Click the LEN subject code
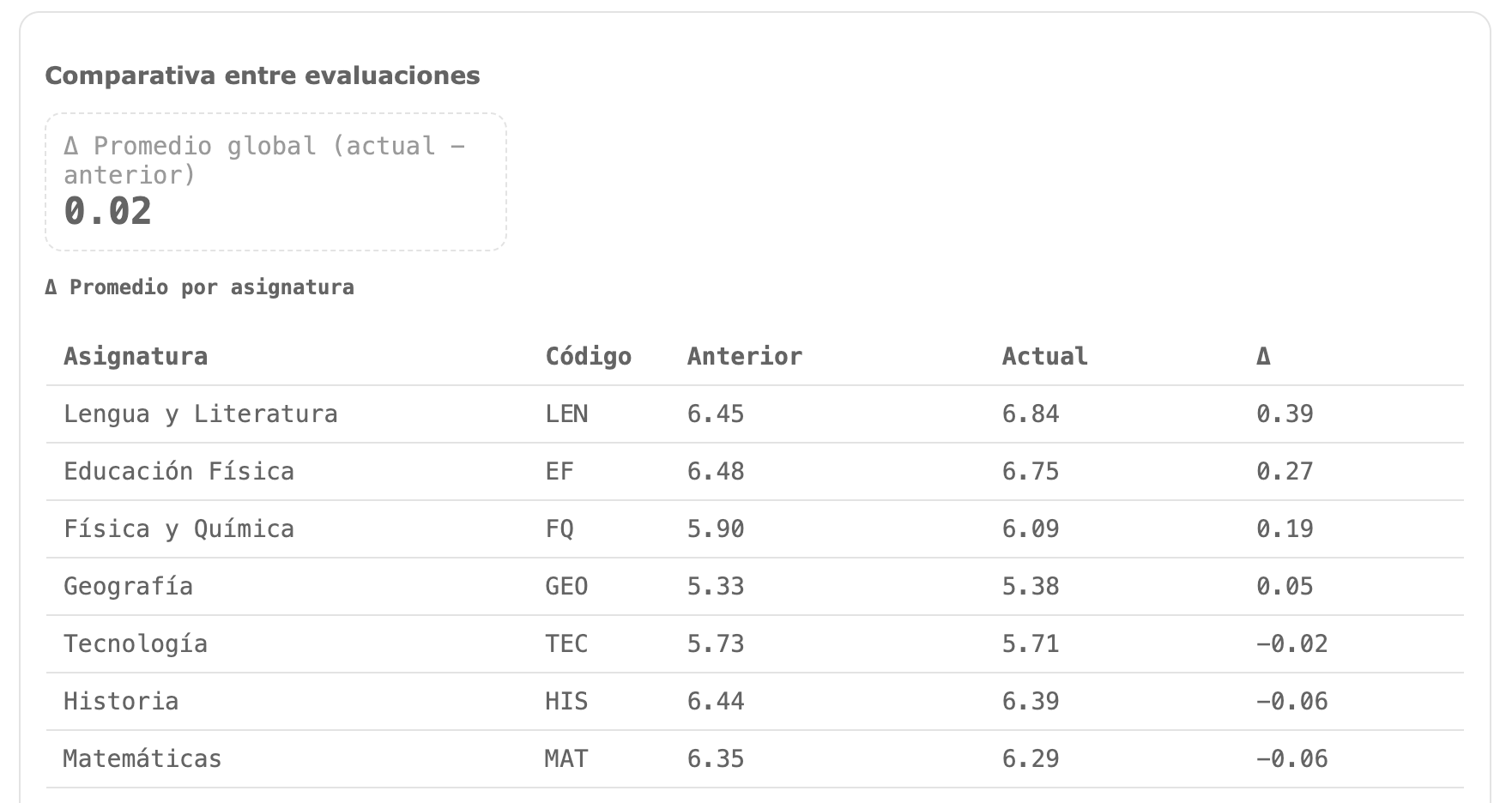The width and height of the screenshot is (1512, 803). pyautogui.click(x=566, y=414)
